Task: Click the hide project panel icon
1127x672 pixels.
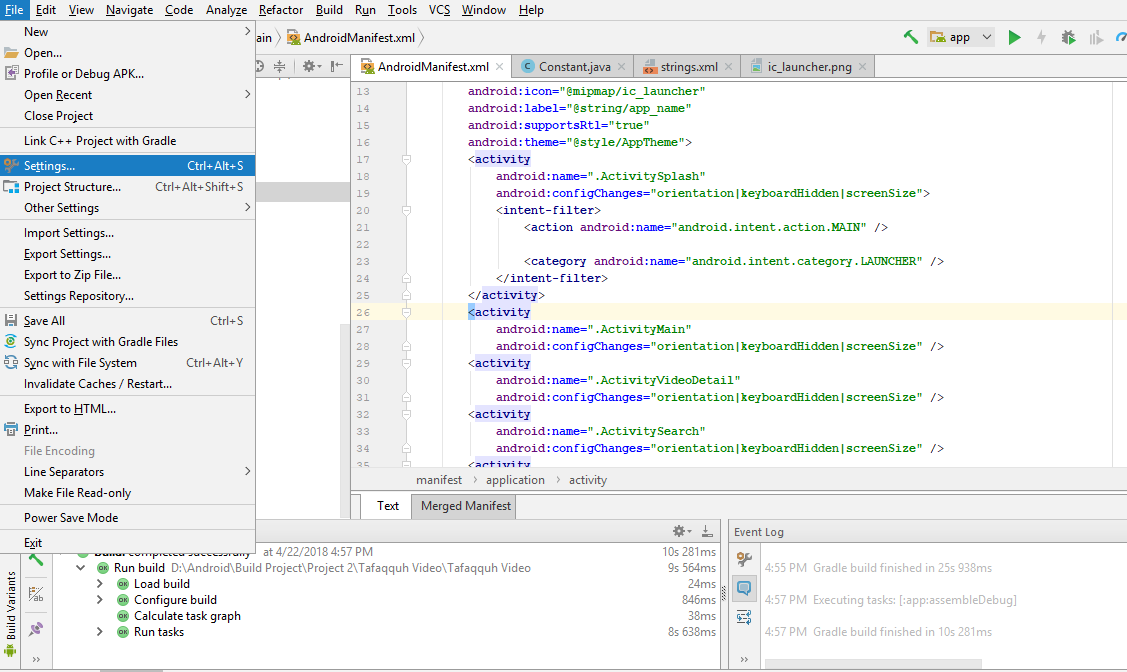Action: 336,66
